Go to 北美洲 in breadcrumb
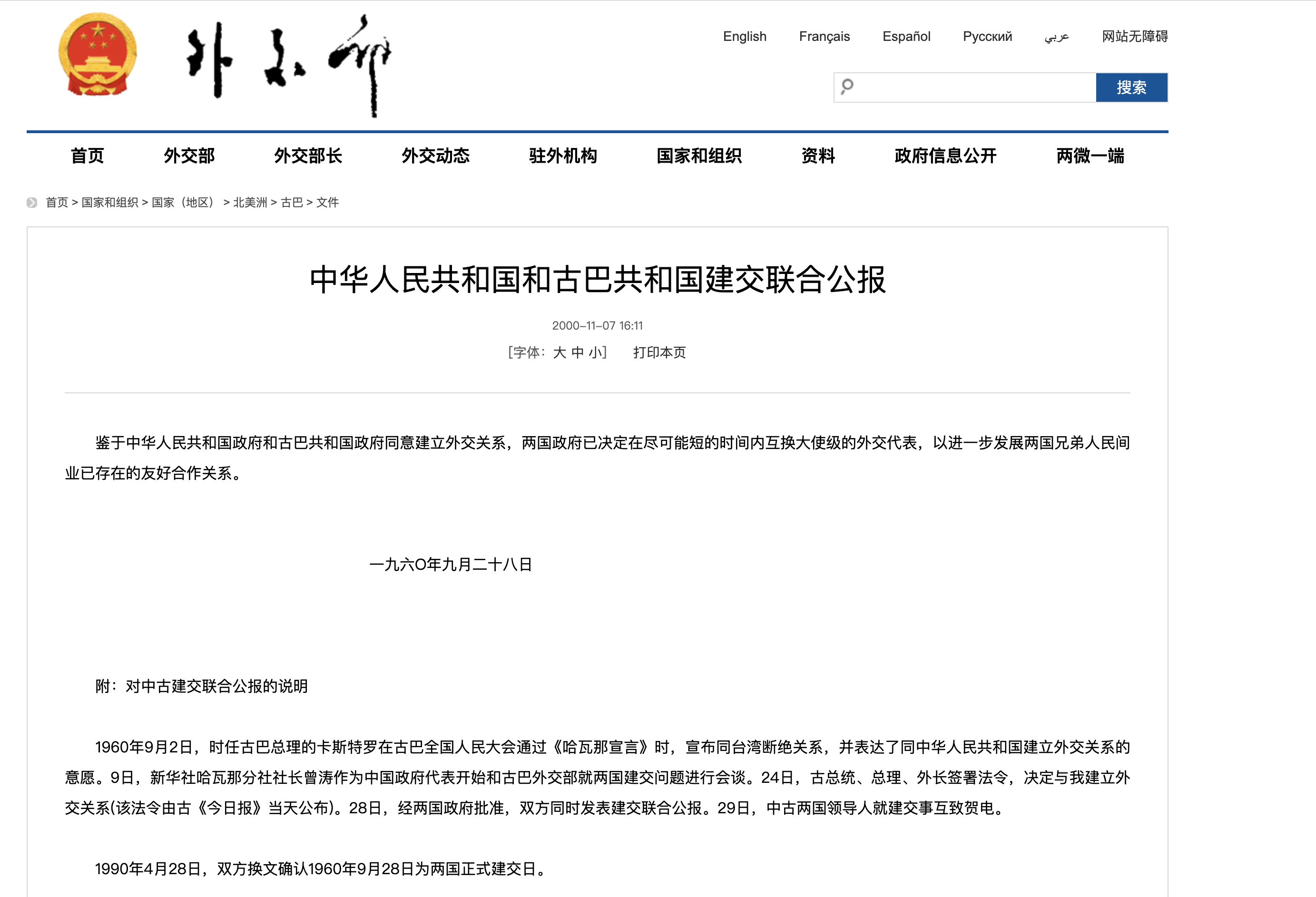Screen dimensions: 1316x897 (250, 203)
